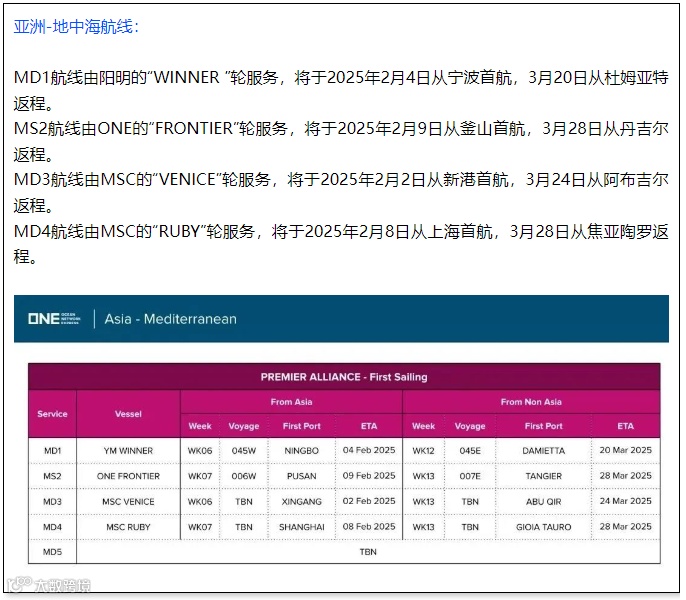
Task: Click the TANGIER first port cell
Action: coord(543,476)
